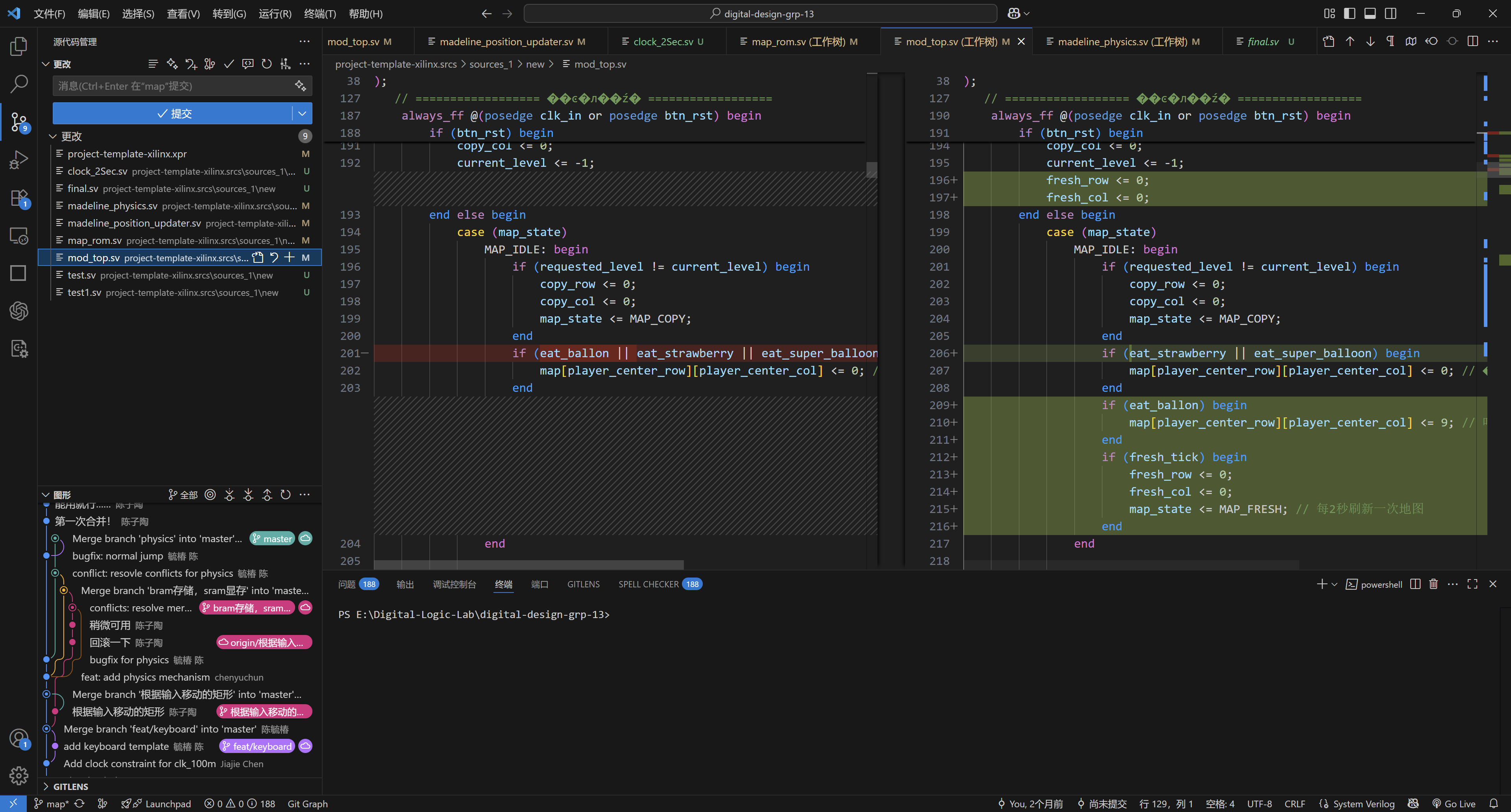Image resolution: width=1511 pixels, height=812 pixels.
Task: Open the Copilot chat icon in title bar
Action: 1014,13
